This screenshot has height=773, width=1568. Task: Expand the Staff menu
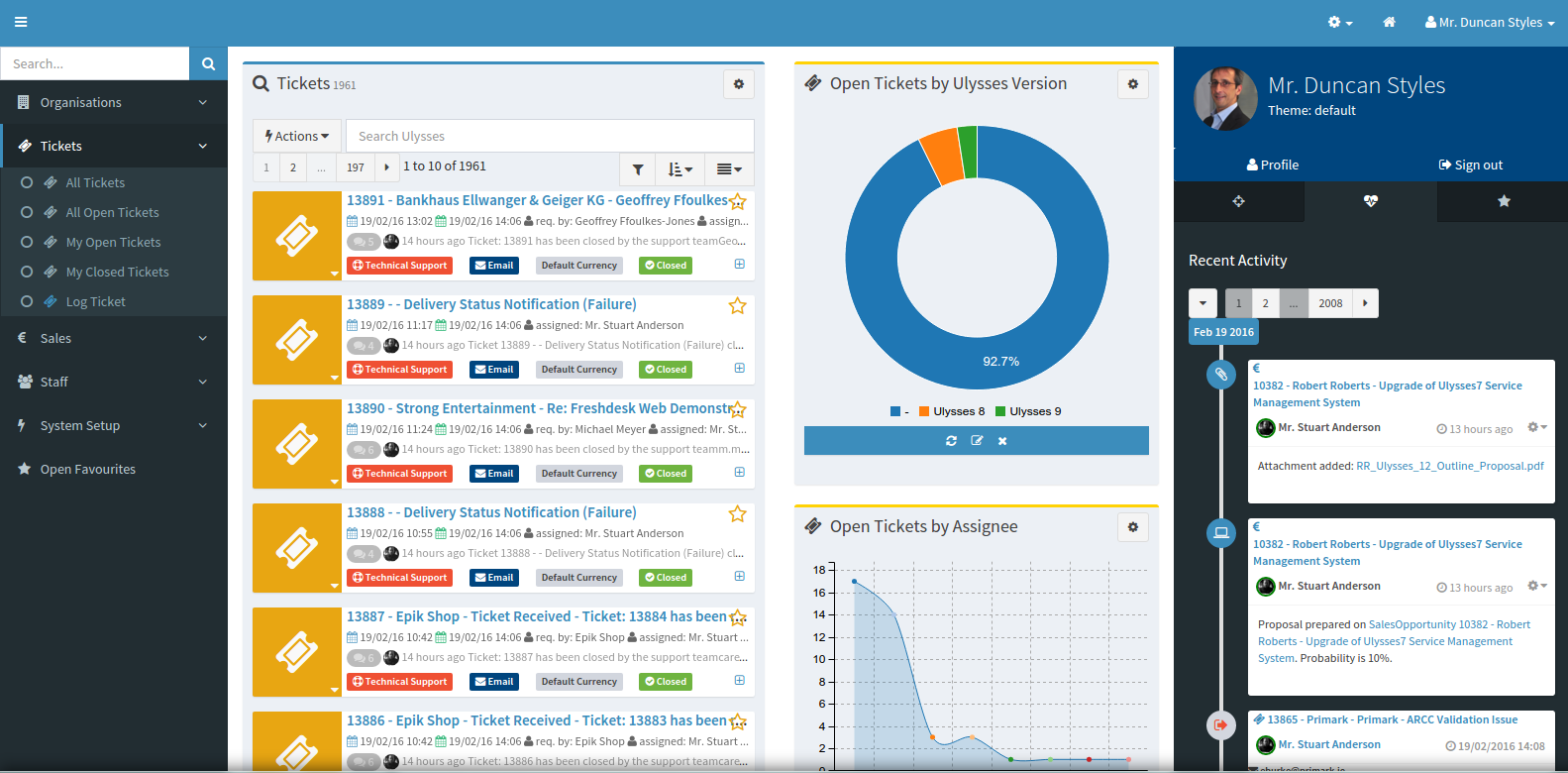pyautogui.click(x=114, y=382)
